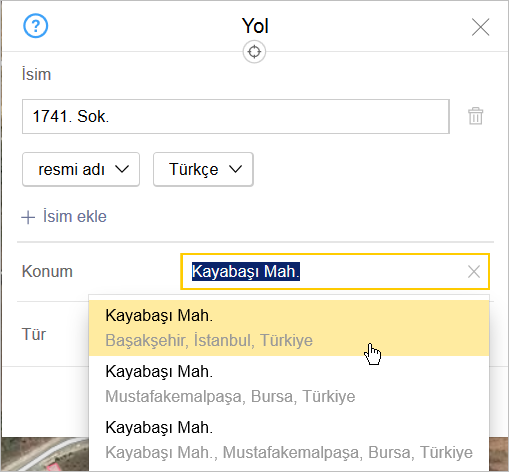Click the chevron arrow on resmi adı
The image size is (509, 472).
[122, 169]
